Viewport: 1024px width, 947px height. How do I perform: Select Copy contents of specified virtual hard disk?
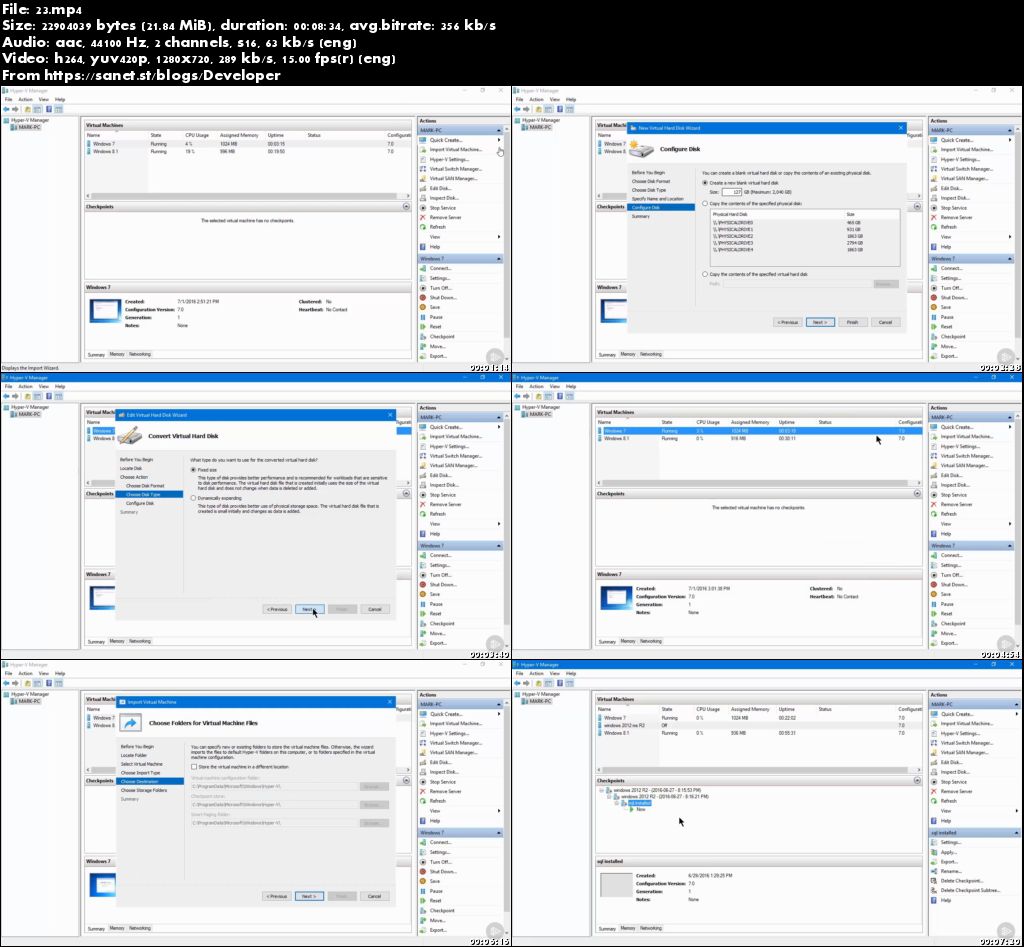[705, 274]
